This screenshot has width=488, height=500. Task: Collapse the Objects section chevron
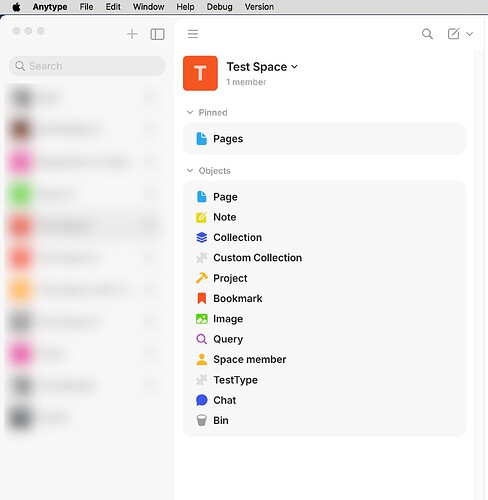(x=190, y=171)
